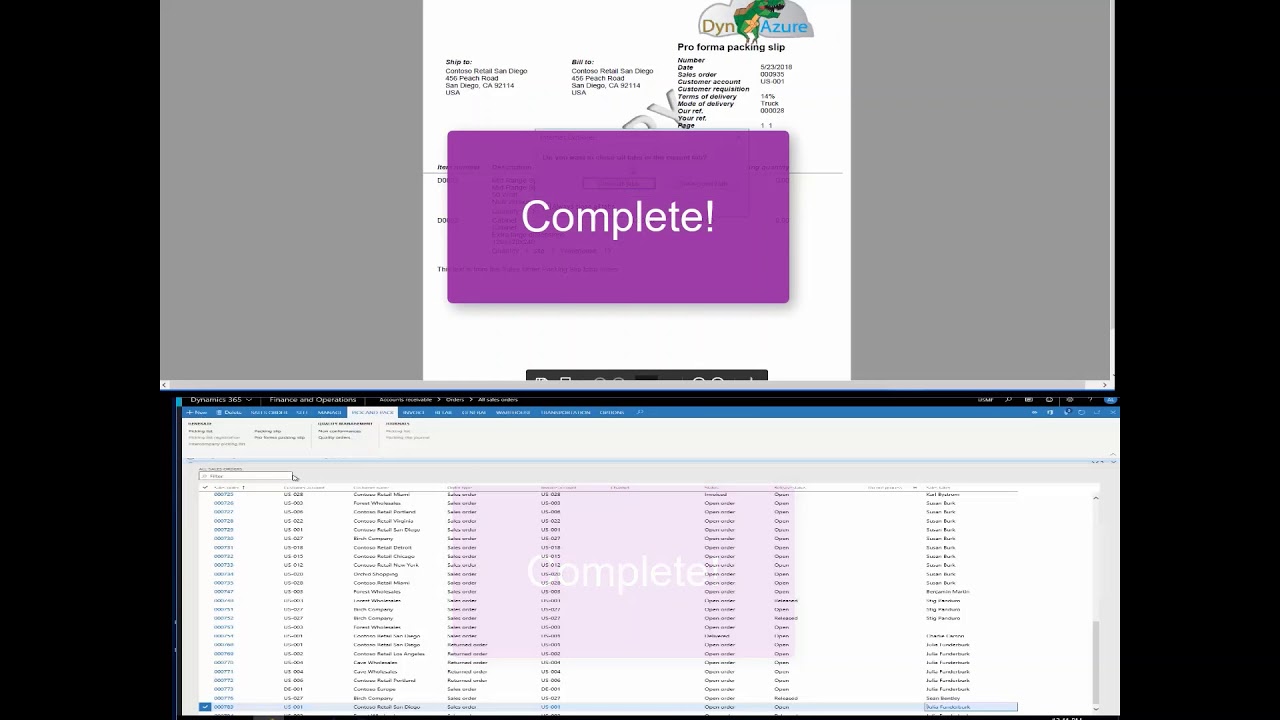Select the Pick and pack ribbon tab
Viewport: 1280px width, 720px height.
click(372, 412)
